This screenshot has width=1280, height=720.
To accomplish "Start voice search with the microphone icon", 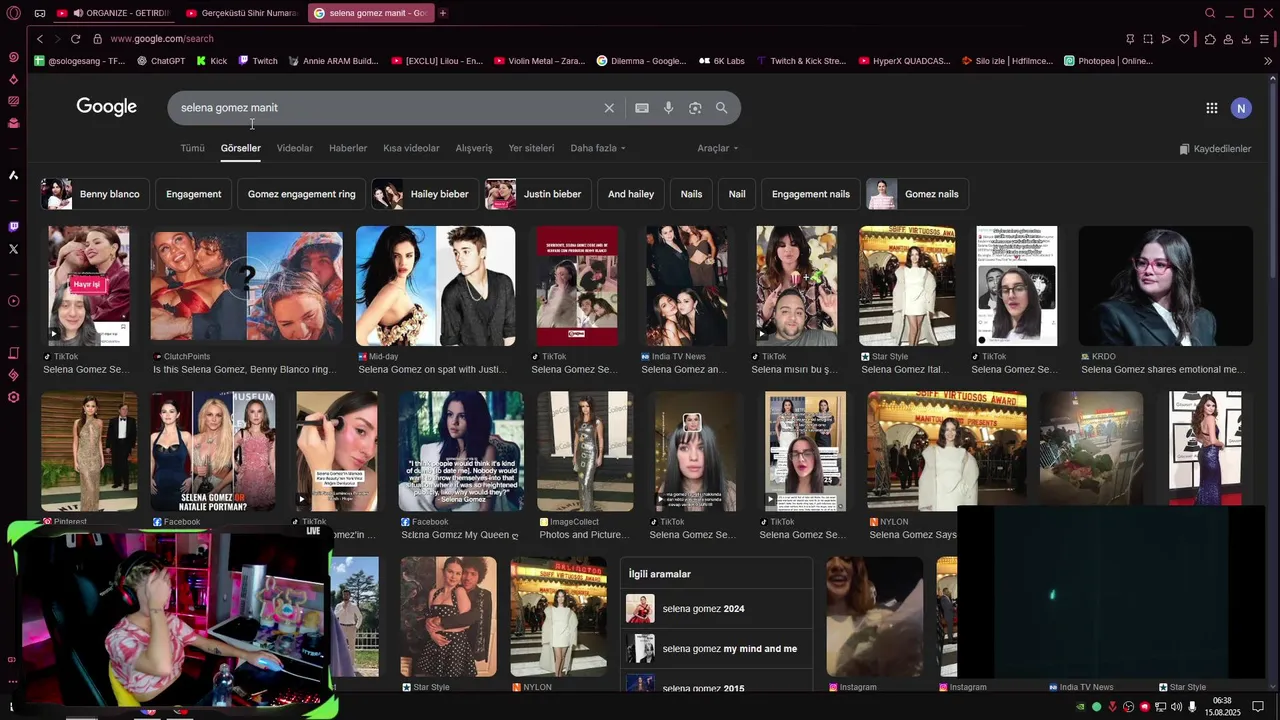I will click(x=668, y=108).
